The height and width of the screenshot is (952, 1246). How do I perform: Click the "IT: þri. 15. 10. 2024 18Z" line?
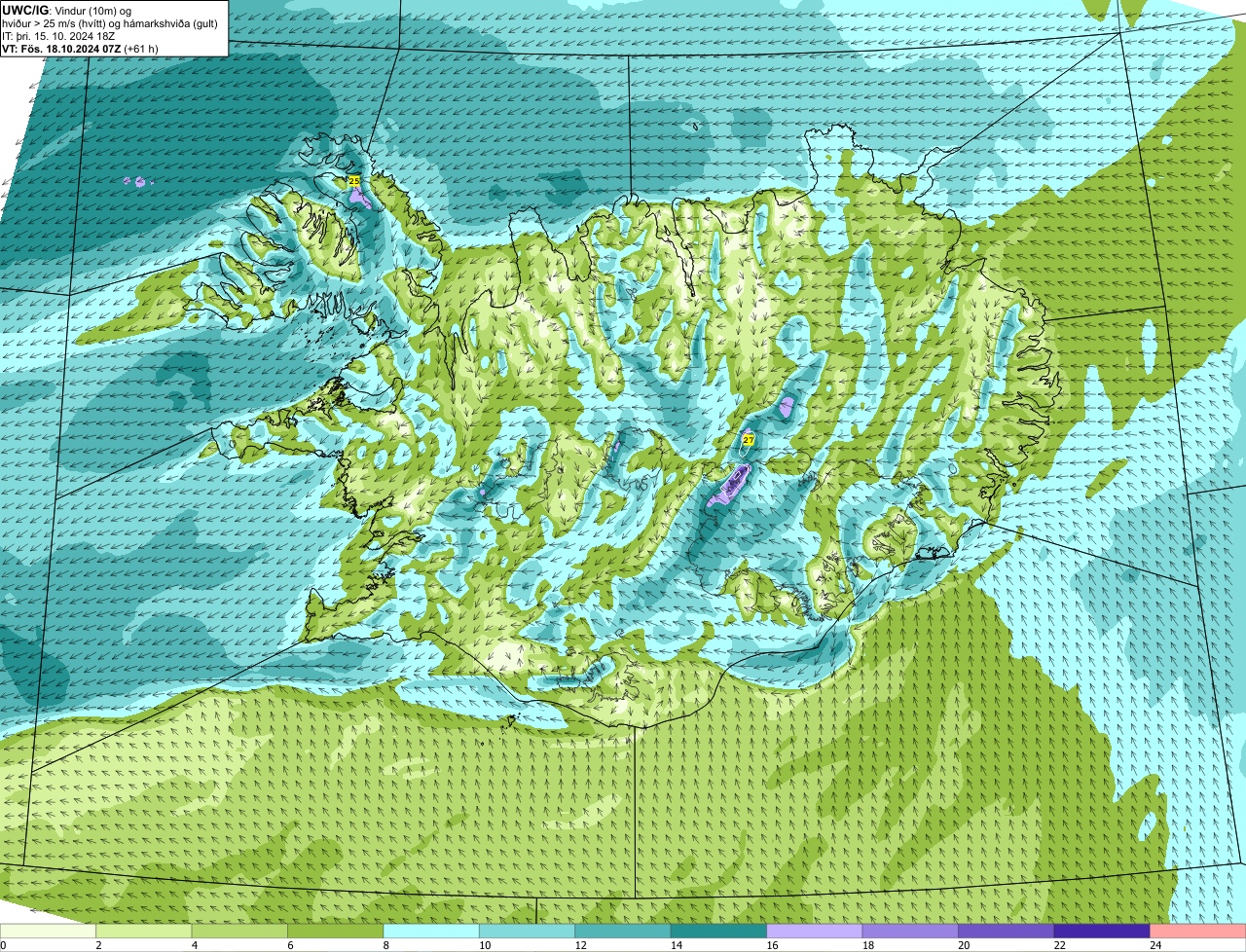pos(58,35)
